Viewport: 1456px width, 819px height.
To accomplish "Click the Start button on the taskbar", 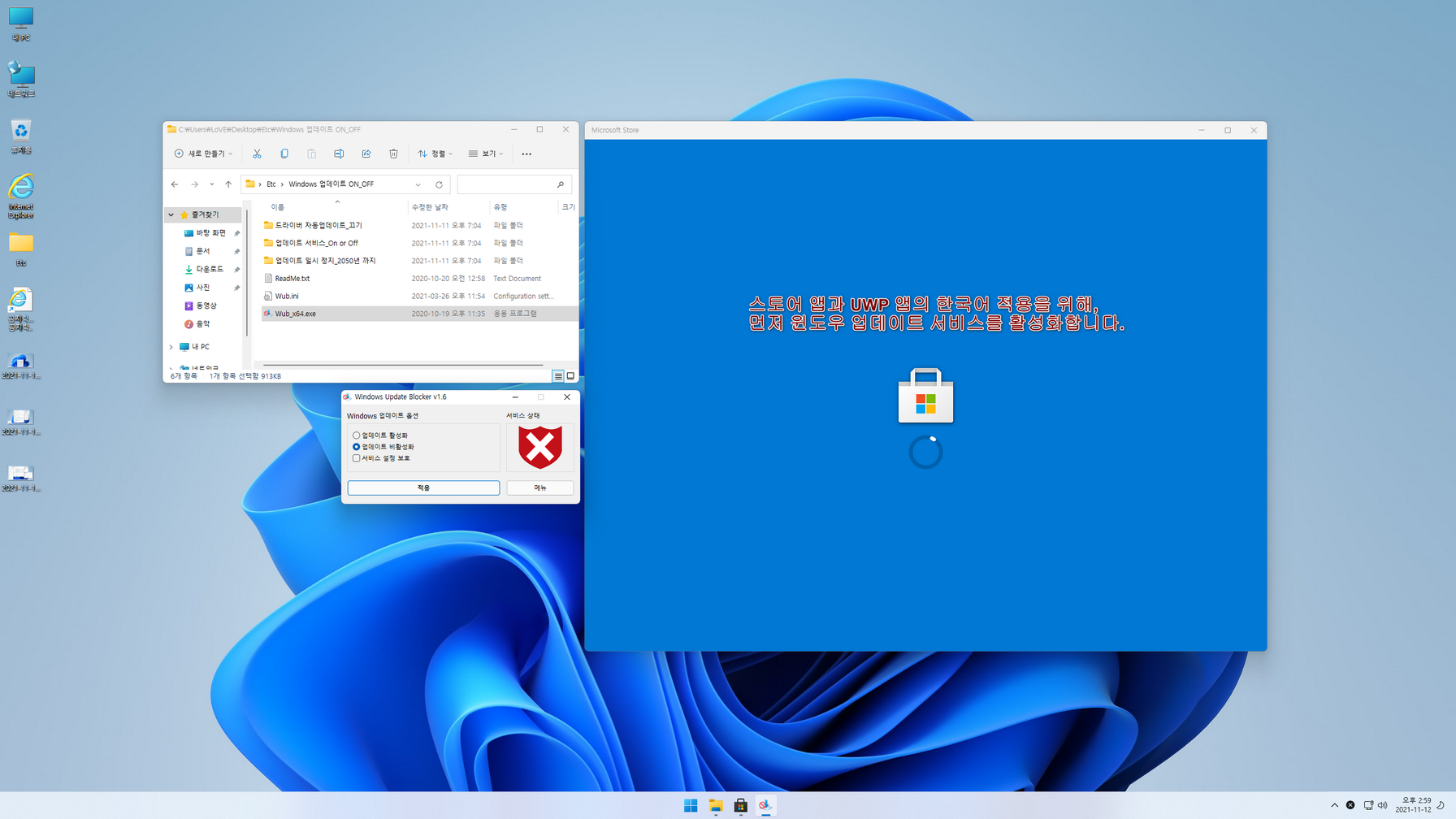I will click(691, 805).
